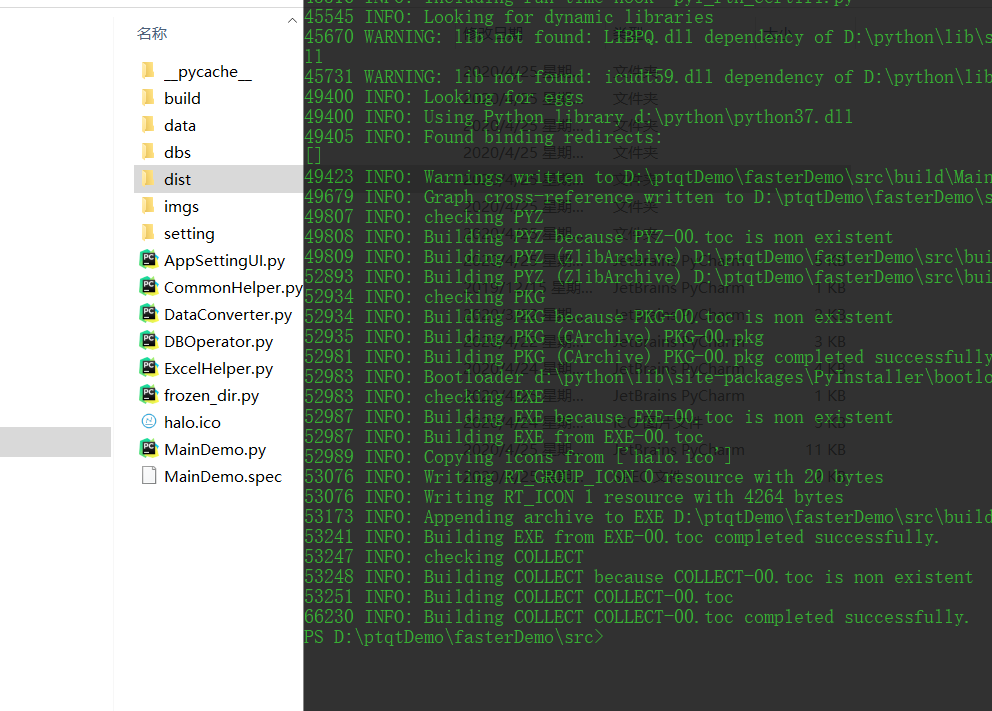Sort files by the 名称 column header
The image size is (992, 711).
pos(152,34)
